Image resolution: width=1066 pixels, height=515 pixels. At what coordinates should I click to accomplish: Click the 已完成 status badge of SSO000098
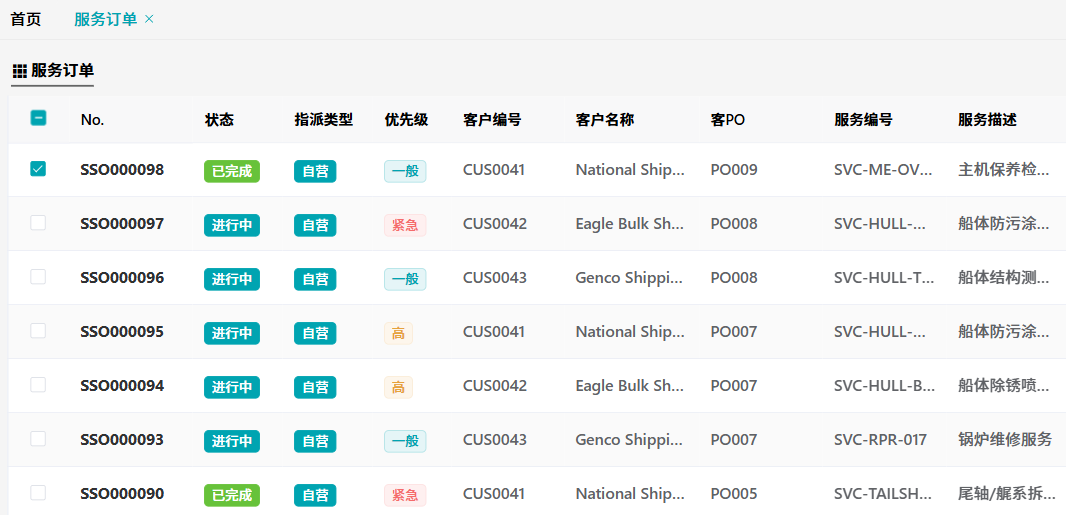coord(231,171)
